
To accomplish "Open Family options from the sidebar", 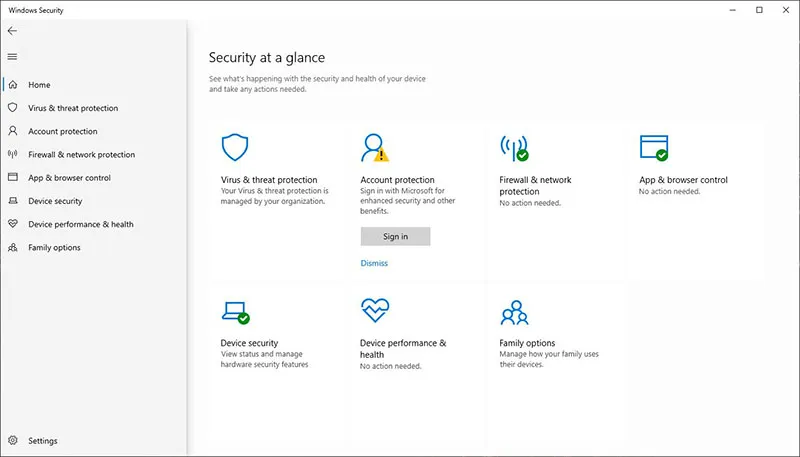I will pos(54,247).
